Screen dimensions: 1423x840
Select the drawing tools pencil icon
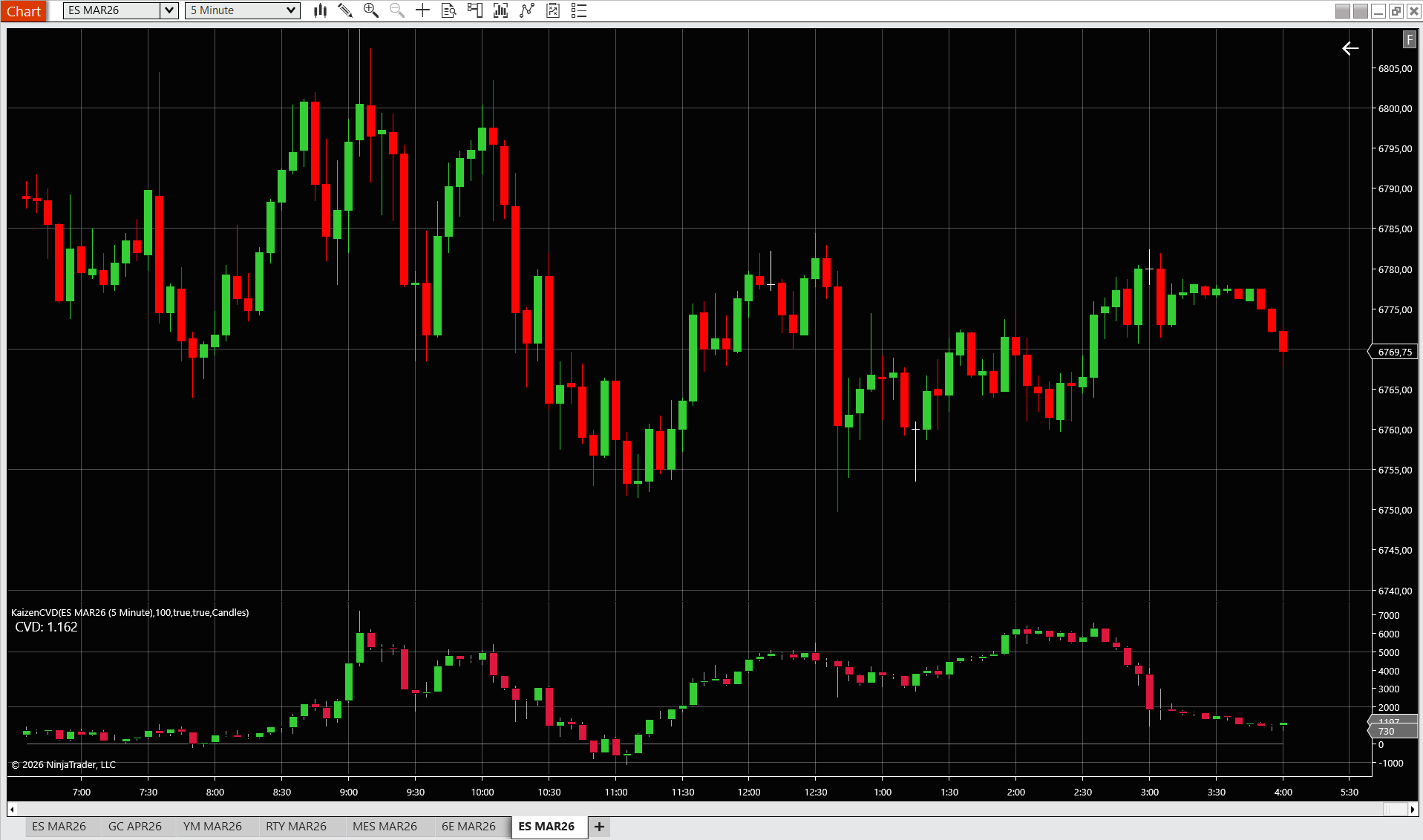345,10
